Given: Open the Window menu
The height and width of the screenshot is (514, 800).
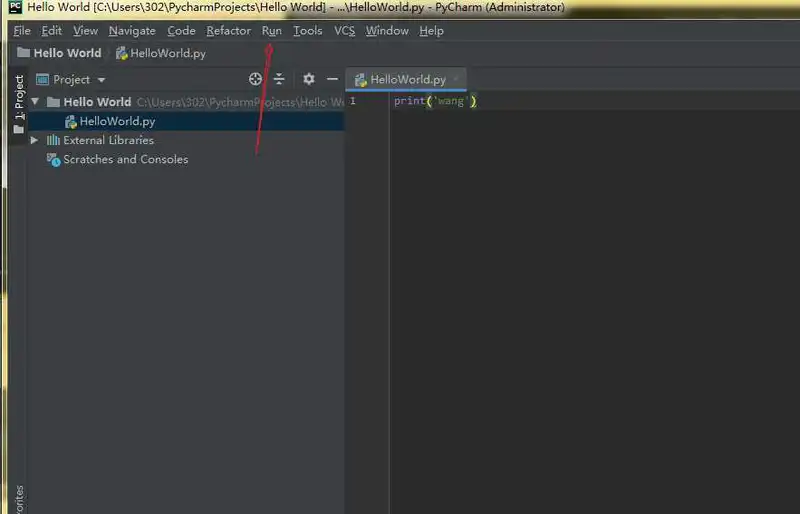Looking at the screenshot, I should 387,31.
